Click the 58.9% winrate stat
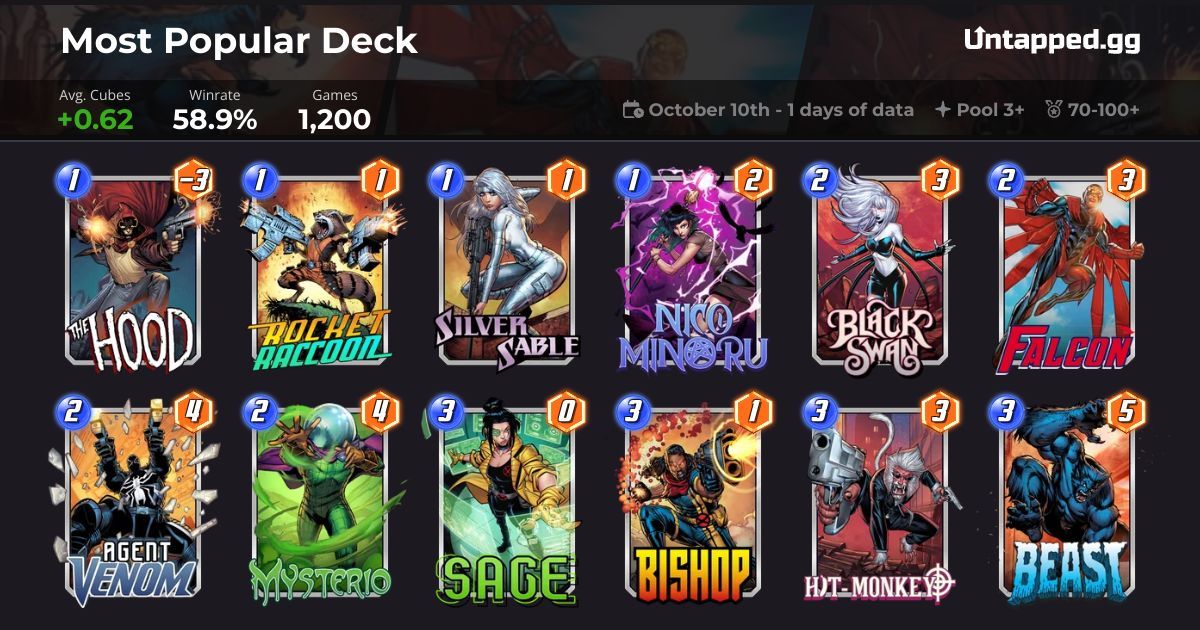Viewport: 1200px width, 630px height. pyautogui.click(x=214, y=120)
